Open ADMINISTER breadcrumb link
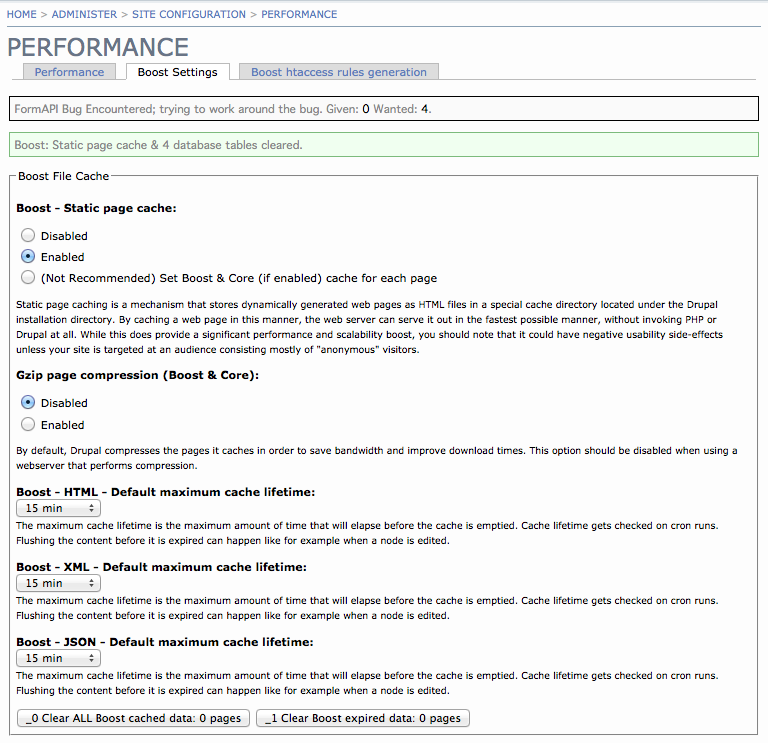 tap(84, 15)
